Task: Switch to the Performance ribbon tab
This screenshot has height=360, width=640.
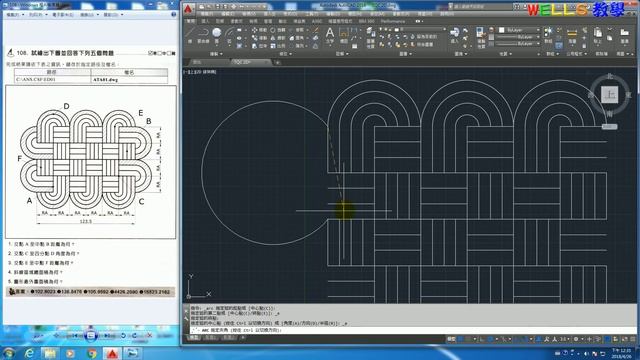Action: pyautogui.click(x=393, y=21)
